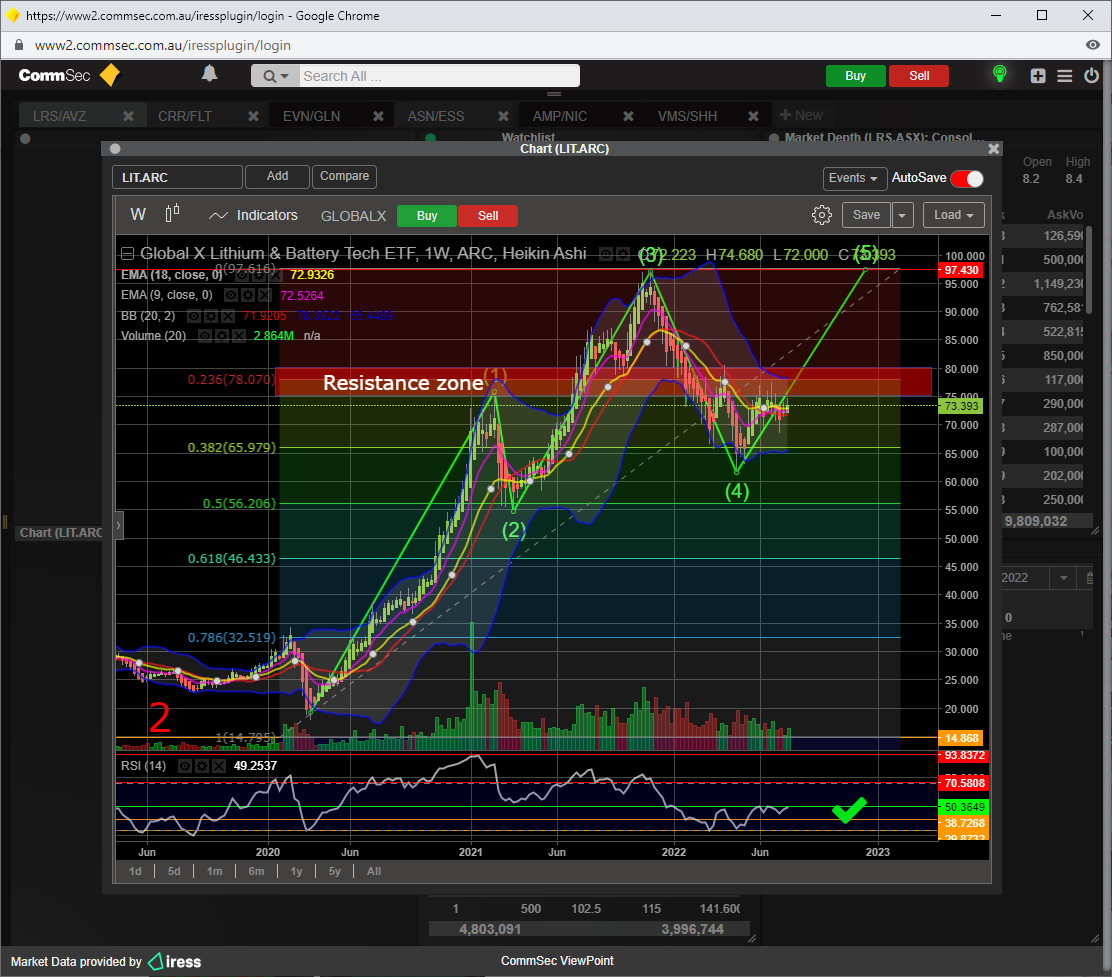Close the EVN/GLN tab
This screenshot has height=977, width=1112.
tap(378, 116)
